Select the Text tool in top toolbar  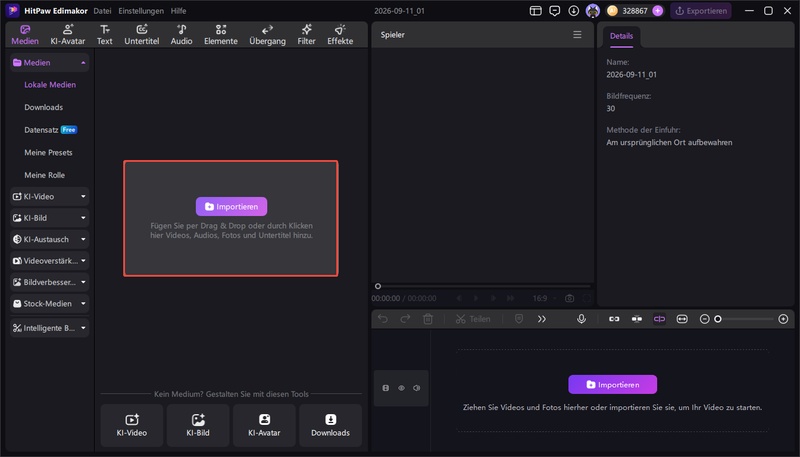point(105,35)
